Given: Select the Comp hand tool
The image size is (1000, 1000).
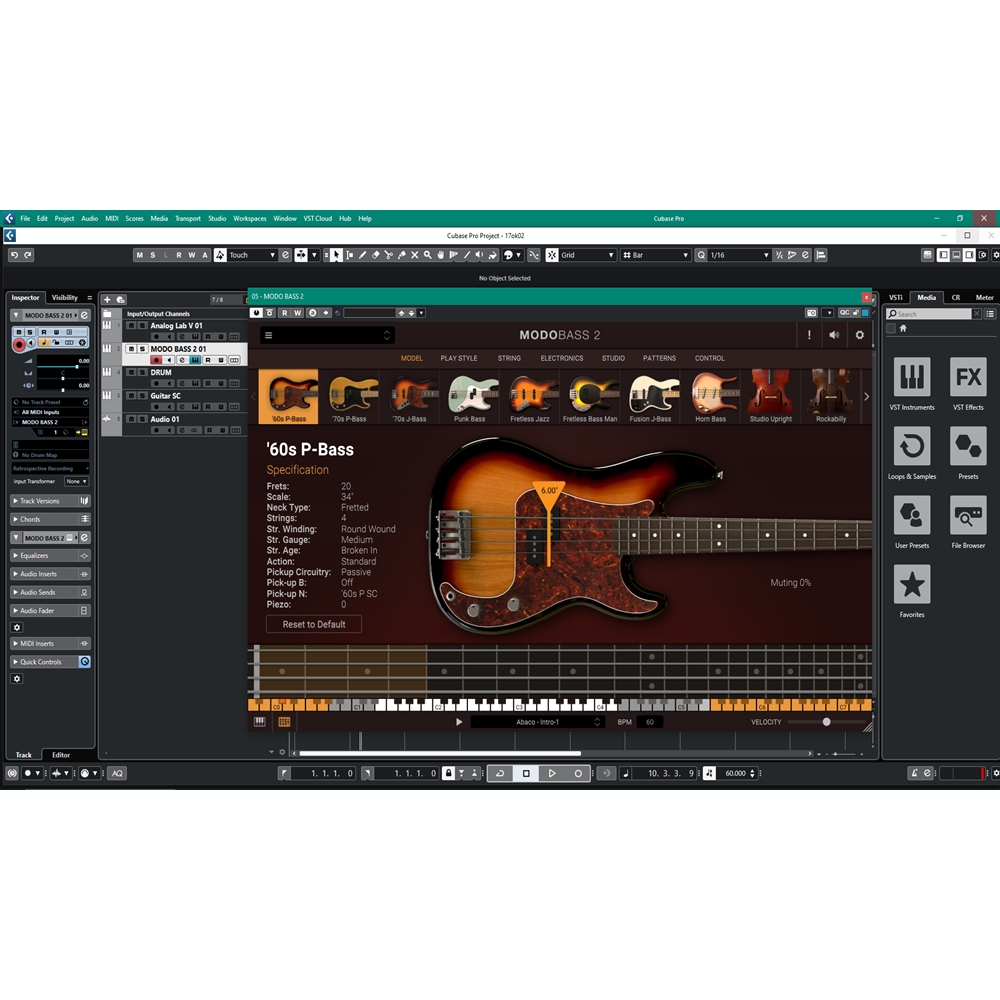Looking at the screenshot, I should (440, 255).
